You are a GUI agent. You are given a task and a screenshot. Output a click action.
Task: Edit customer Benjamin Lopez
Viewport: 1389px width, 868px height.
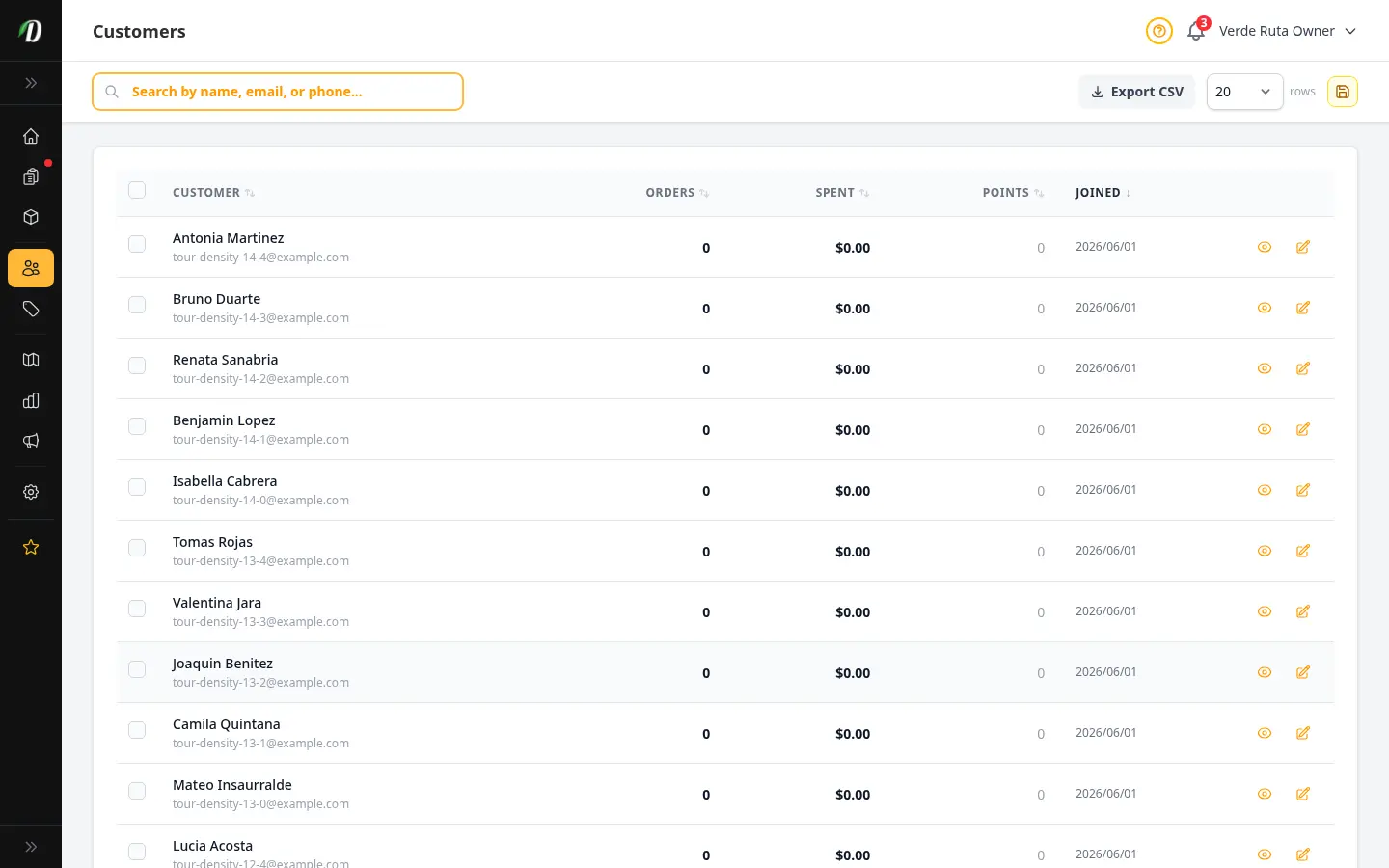pos(1303,429)
